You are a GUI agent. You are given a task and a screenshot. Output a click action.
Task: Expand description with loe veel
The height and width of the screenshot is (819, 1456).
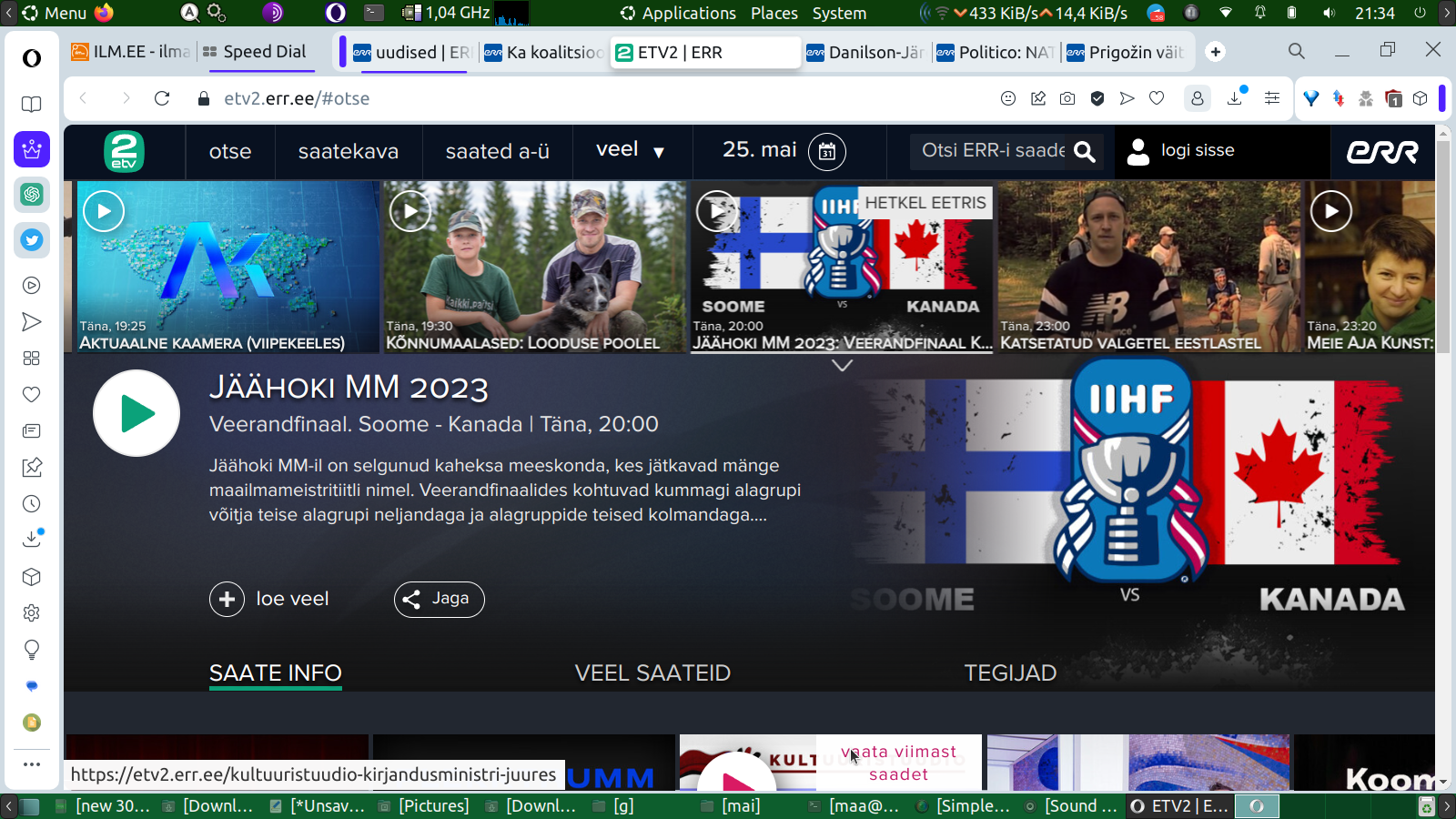click(269, 599)
